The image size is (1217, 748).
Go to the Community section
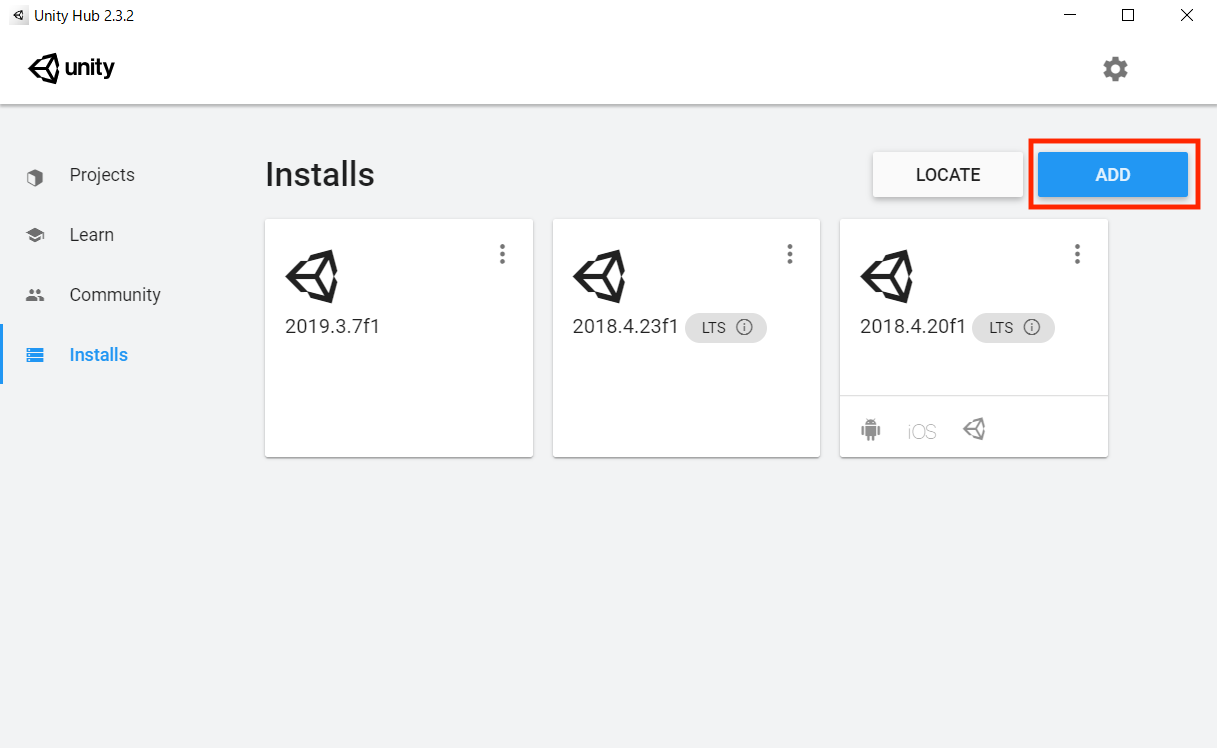tap(114, 295)
